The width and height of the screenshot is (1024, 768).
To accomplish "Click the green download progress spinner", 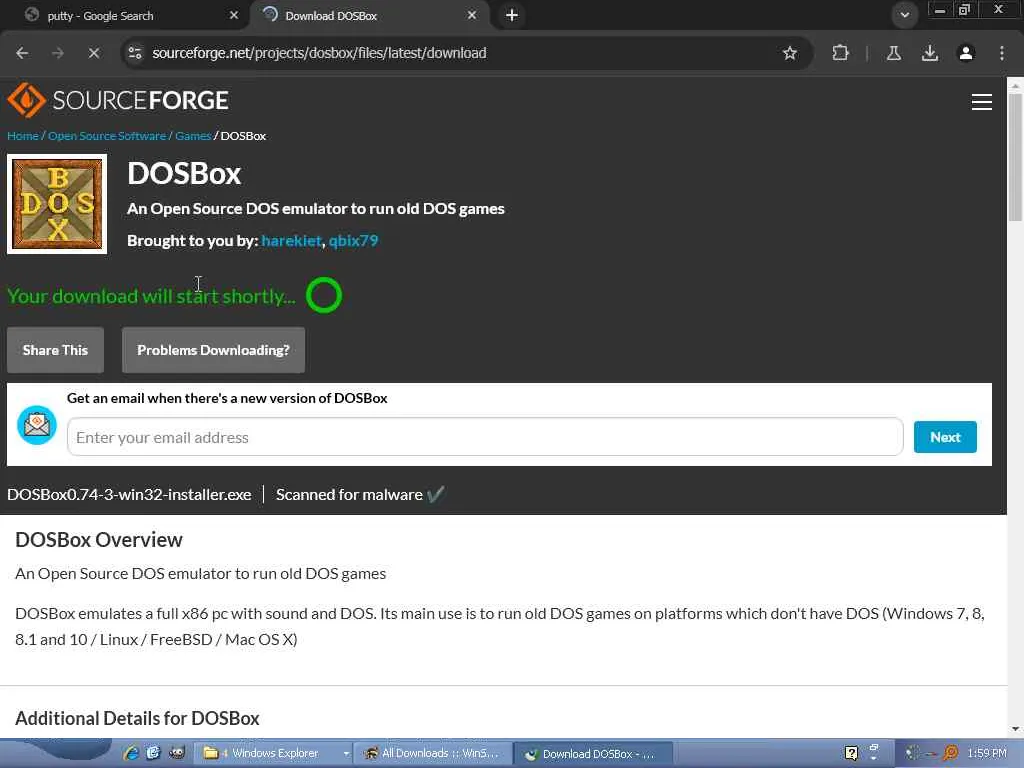I will [x=324, y=295].
